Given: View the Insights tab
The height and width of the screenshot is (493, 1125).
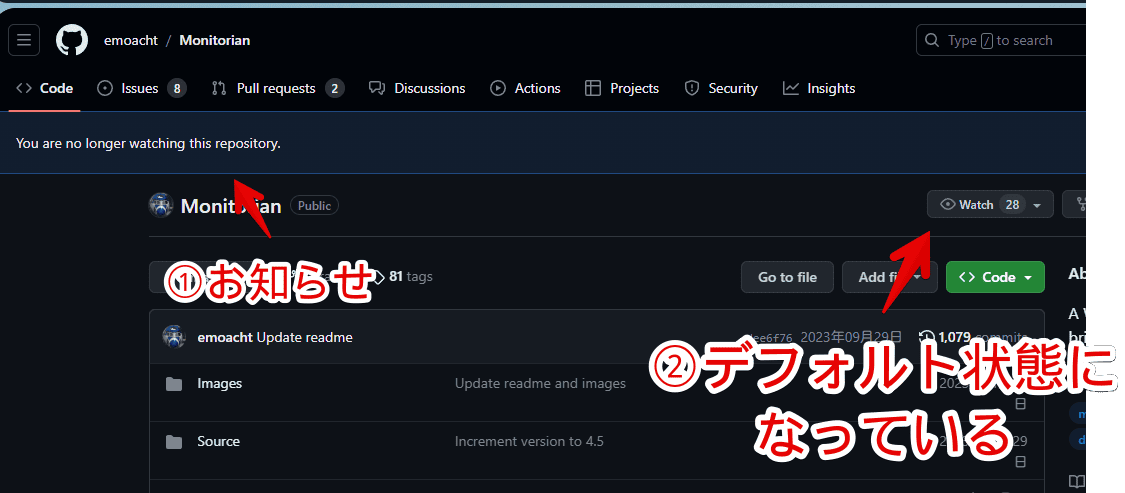Looking at the screenshot, I should (x=819, y=88).
